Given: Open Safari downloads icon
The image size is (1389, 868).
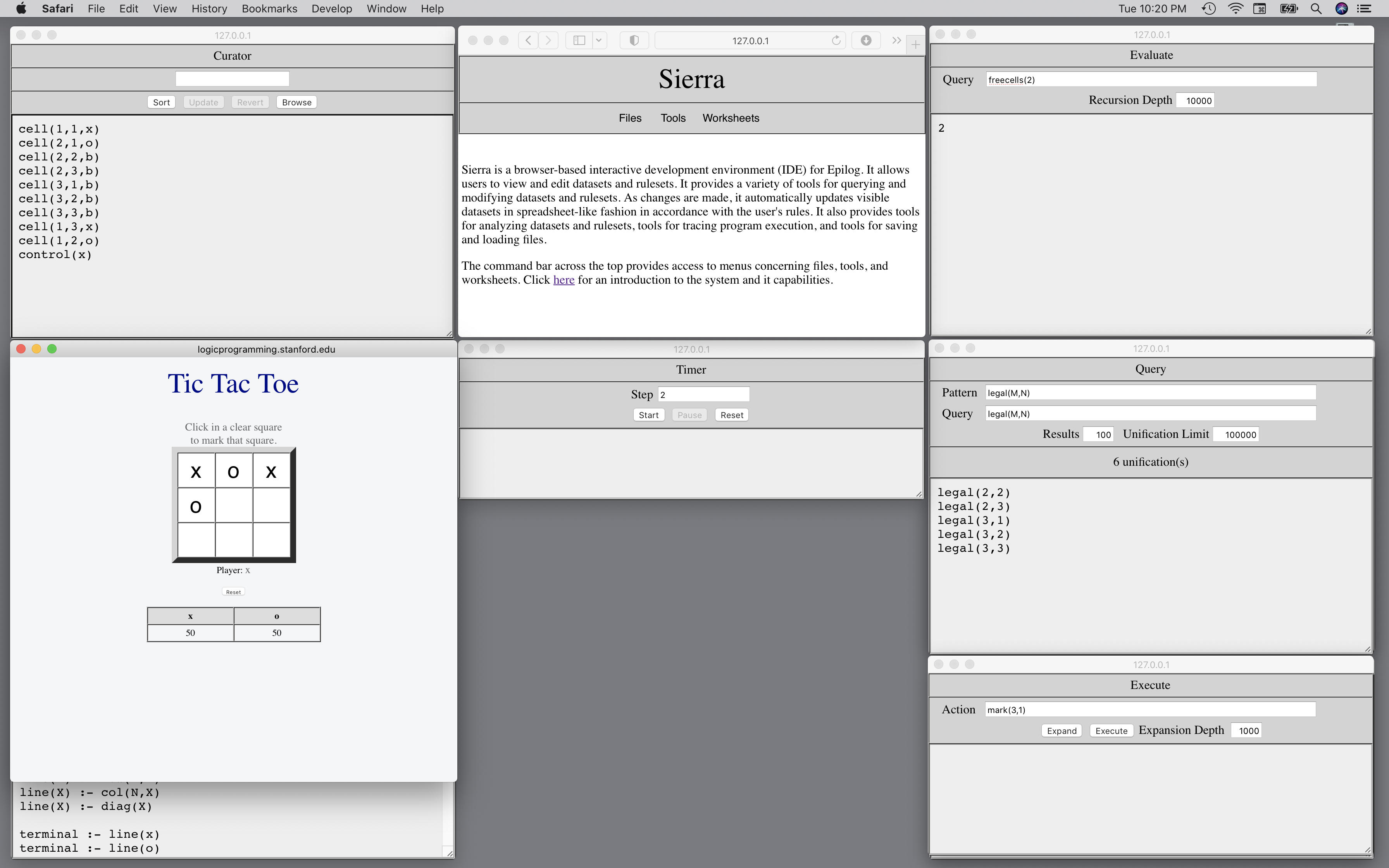Looking at the screenshot, I should [866, 40].
